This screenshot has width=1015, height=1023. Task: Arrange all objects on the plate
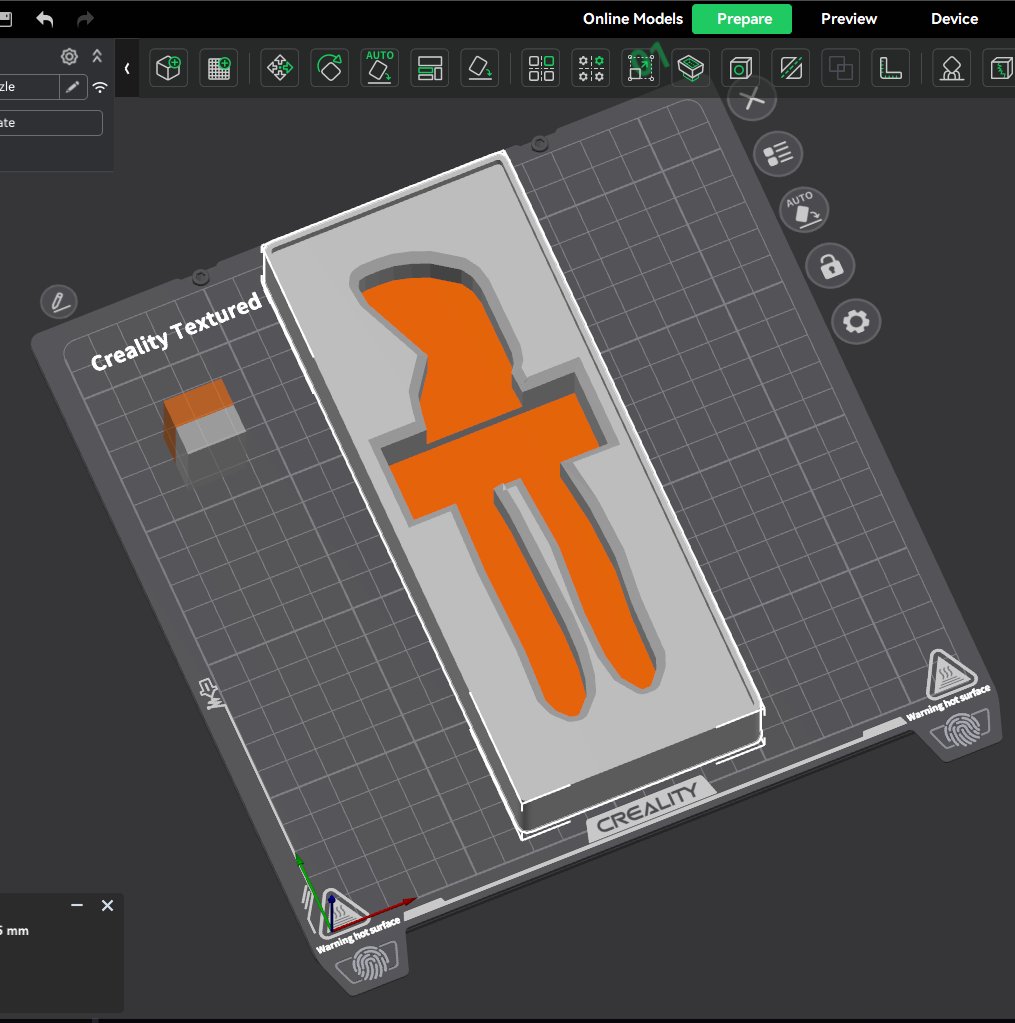[429, 68]
